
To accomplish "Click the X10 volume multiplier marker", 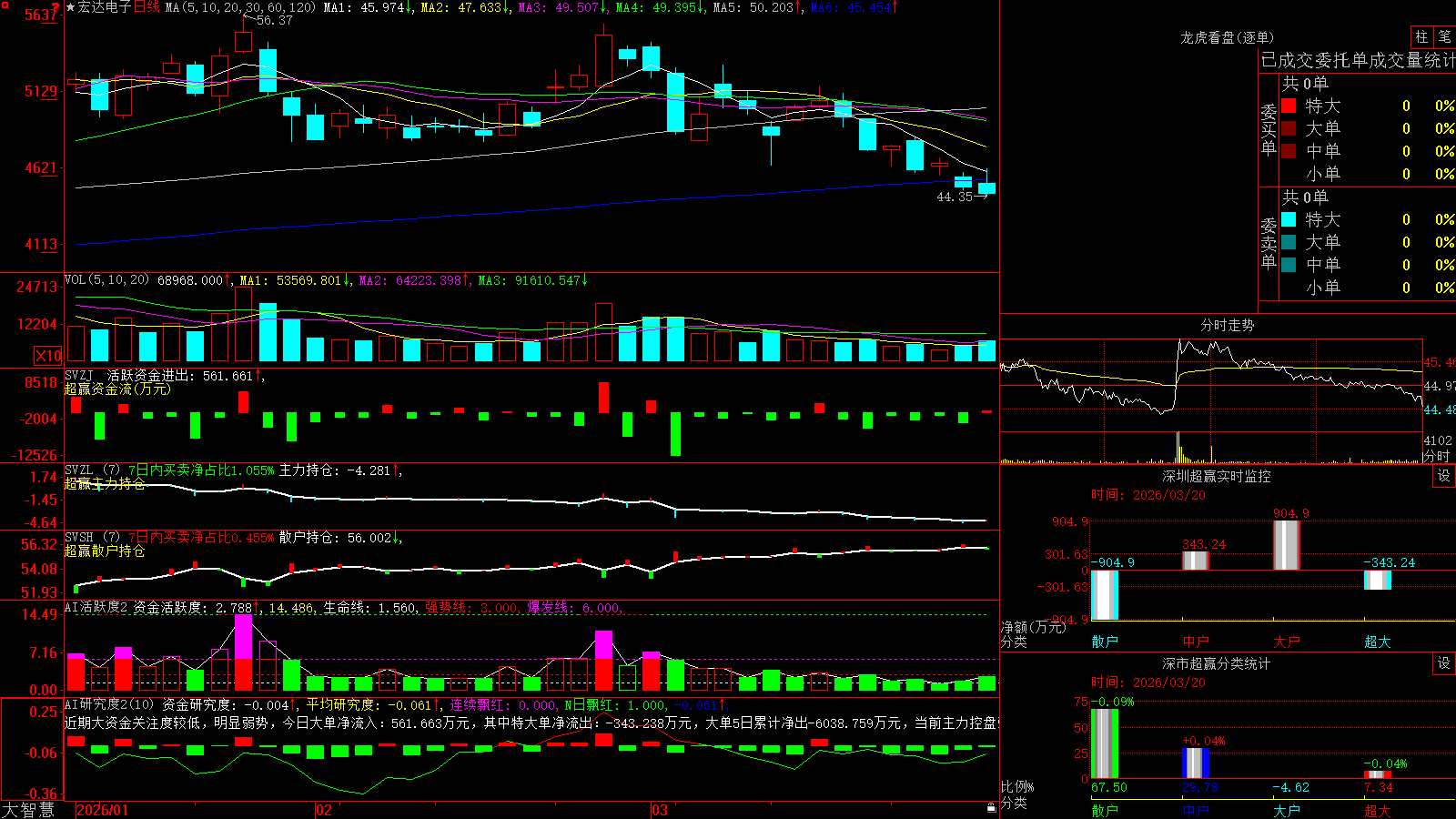I will point(48,356).
